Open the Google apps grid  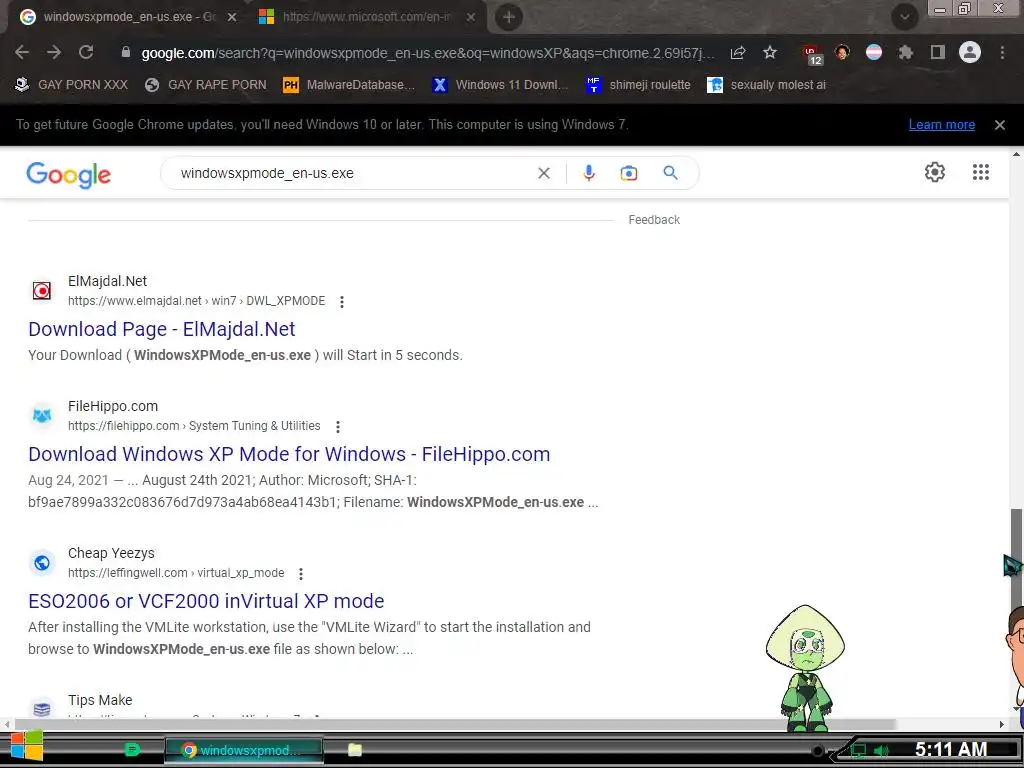tap(980, 172)
